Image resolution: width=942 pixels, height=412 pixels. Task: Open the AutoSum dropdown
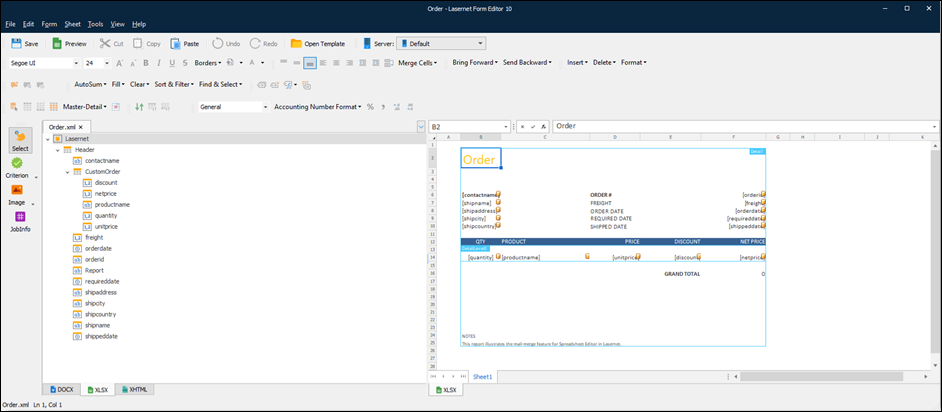tap(90, 85)
